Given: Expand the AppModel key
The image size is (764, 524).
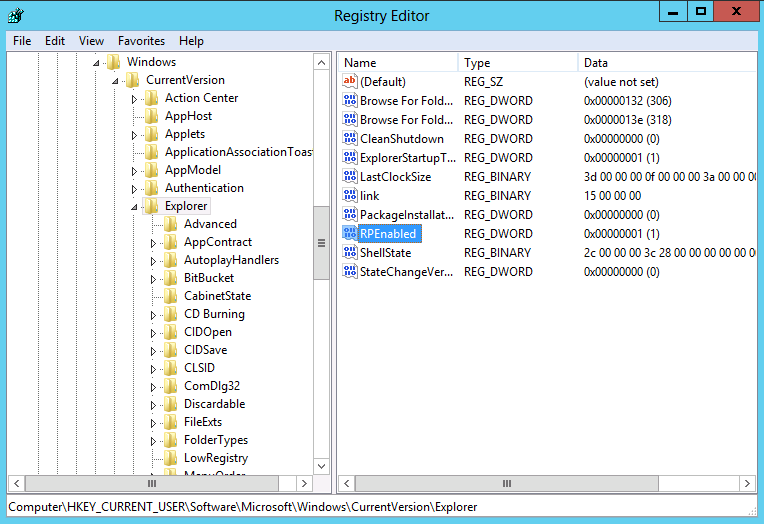Looking at the screenshot, I should coord(134,171).
